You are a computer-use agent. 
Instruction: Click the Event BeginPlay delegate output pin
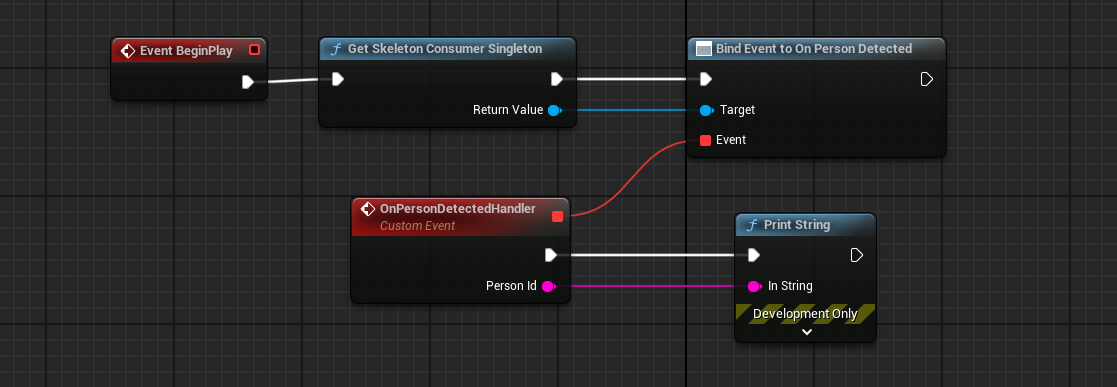tap(254, 50)
